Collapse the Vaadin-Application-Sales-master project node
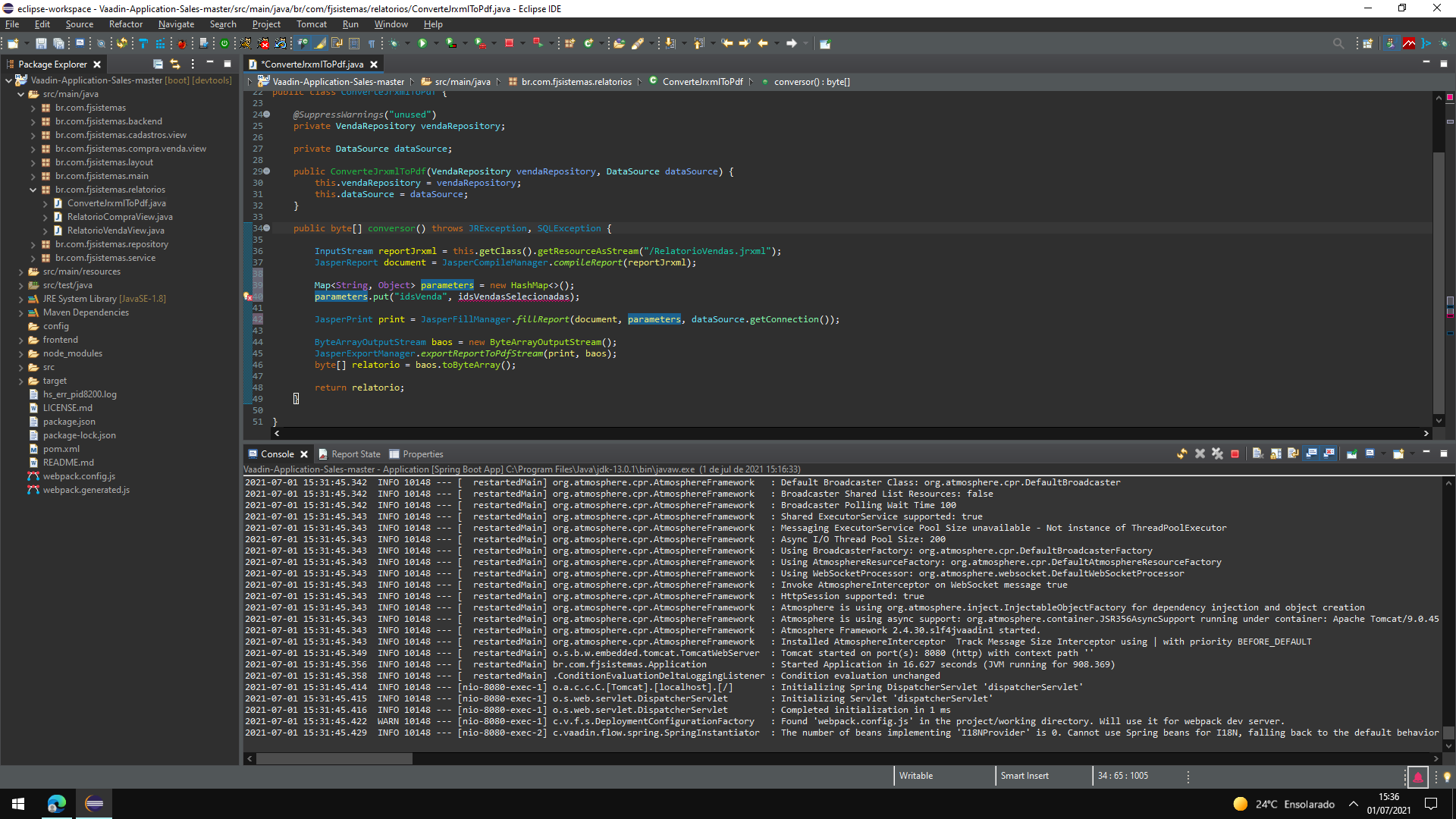Viewport: 1456px width, 819px height. click(x=8, y=80)
